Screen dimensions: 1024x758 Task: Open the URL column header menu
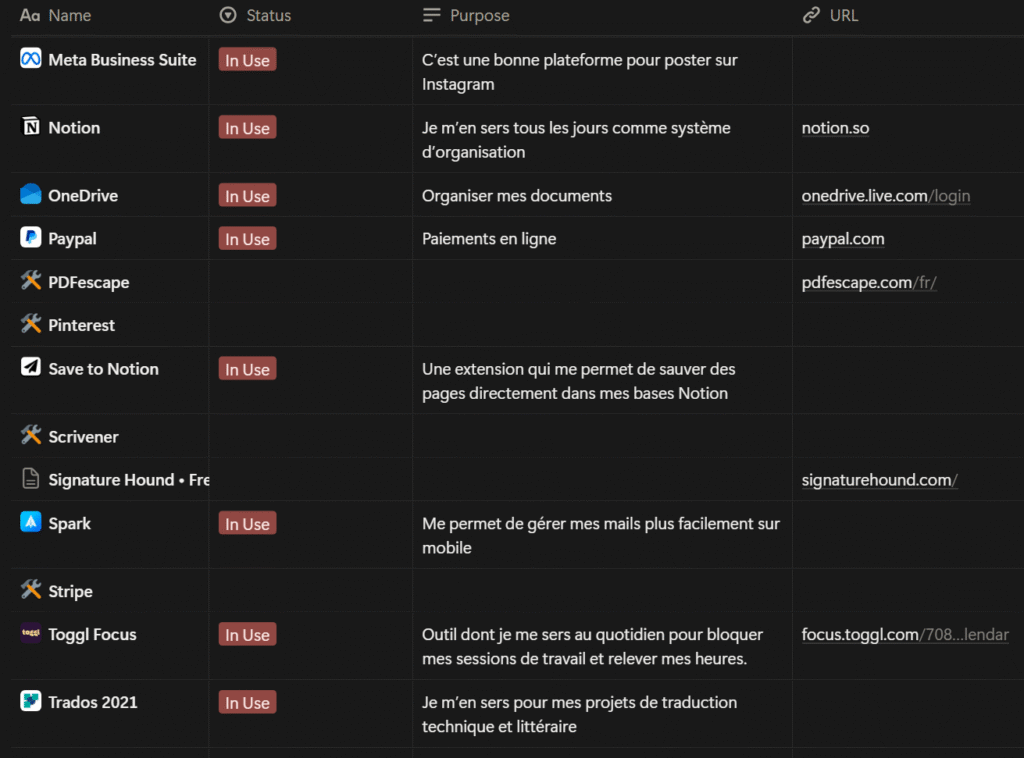[831, 15]
